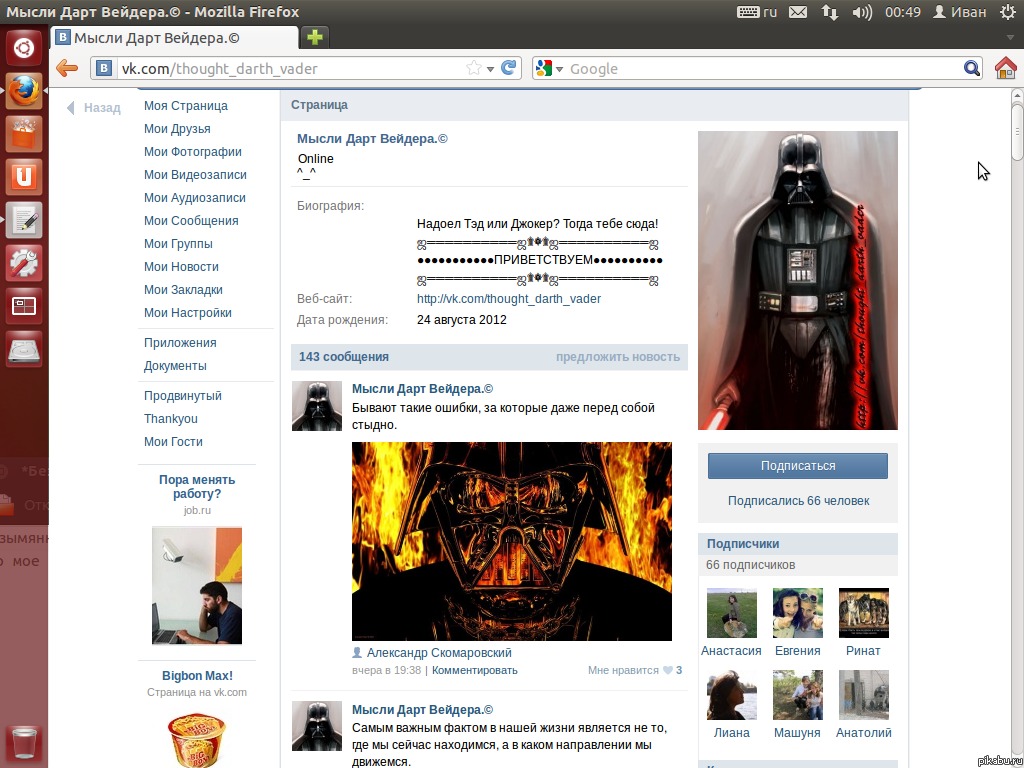This screenshot has width=1024, height=768.
Task: Click the Firefox back arrow button
Action: (x=67, y=68)
